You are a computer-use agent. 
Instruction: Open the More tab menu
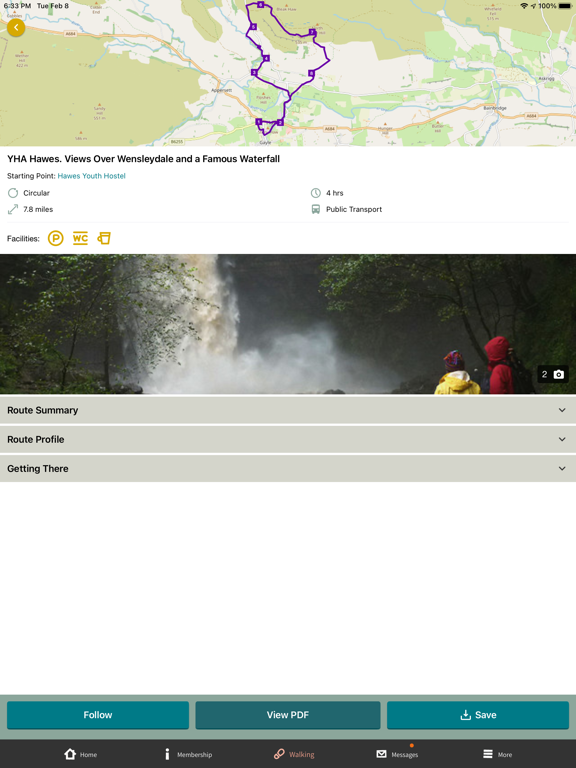coord(498,754)
